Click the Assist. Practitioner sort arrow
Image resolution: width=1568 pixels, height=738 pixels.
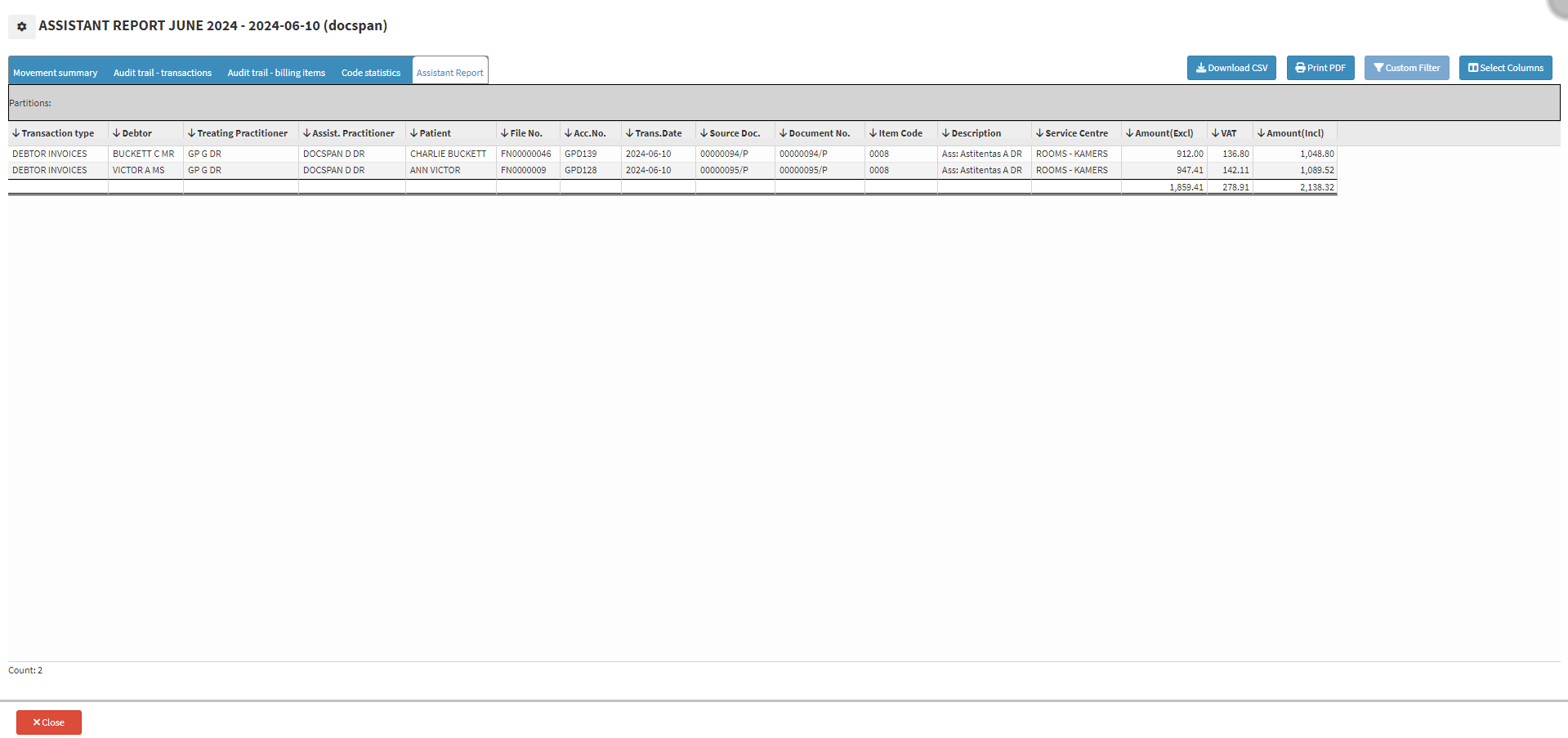click(x=306, y=133)
